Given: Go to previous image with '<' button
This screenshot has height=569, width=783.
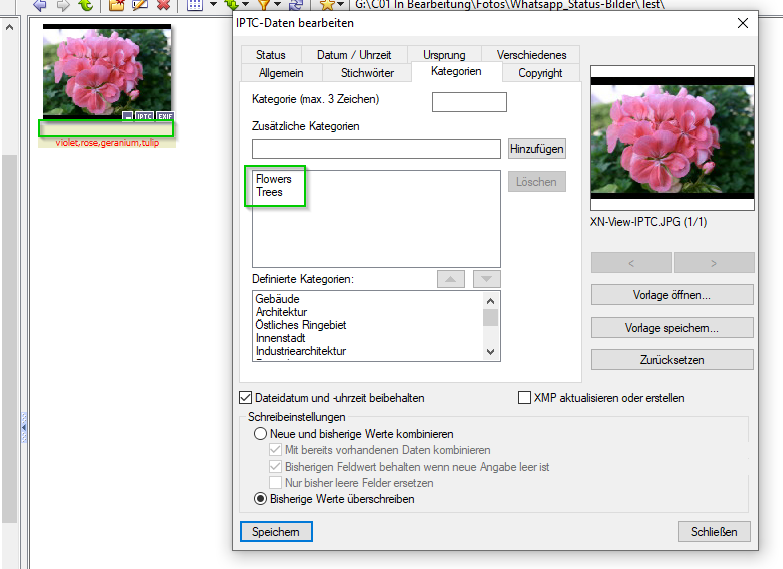Looking at the screenshot, I should pos(631,263).
